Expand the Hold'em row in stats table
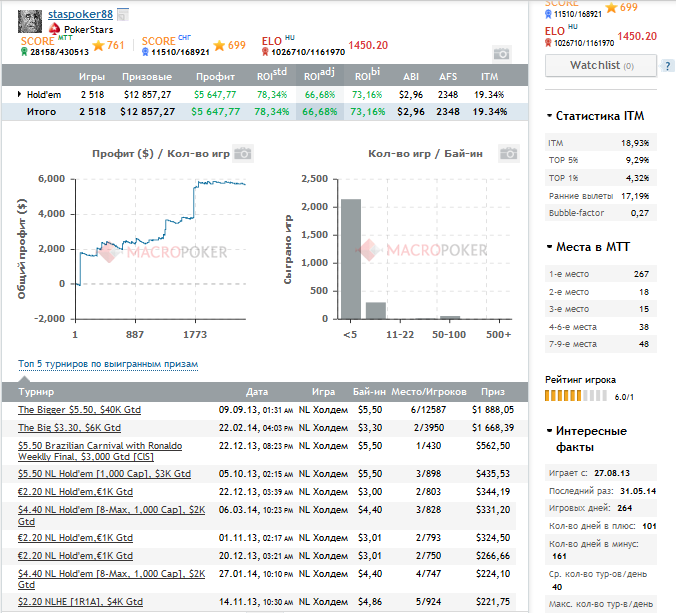Screen dimensions: 676x613 [21, 94]
